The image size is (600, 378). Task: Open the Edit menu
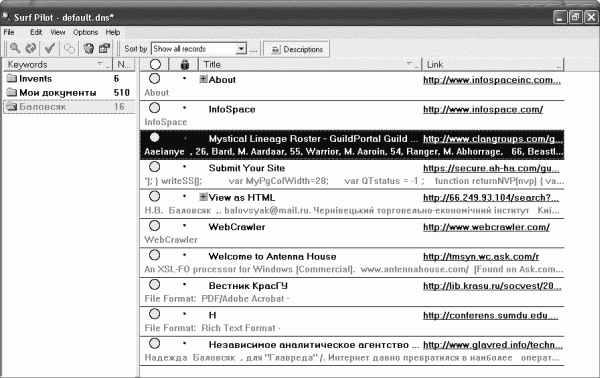[36, 33]
